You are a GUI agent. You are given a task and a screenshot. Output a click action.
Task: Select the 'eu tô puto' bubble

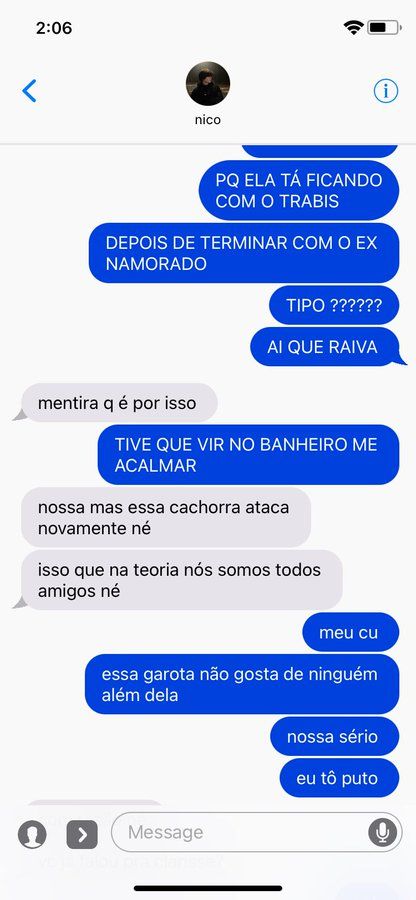tap(339, 778)
